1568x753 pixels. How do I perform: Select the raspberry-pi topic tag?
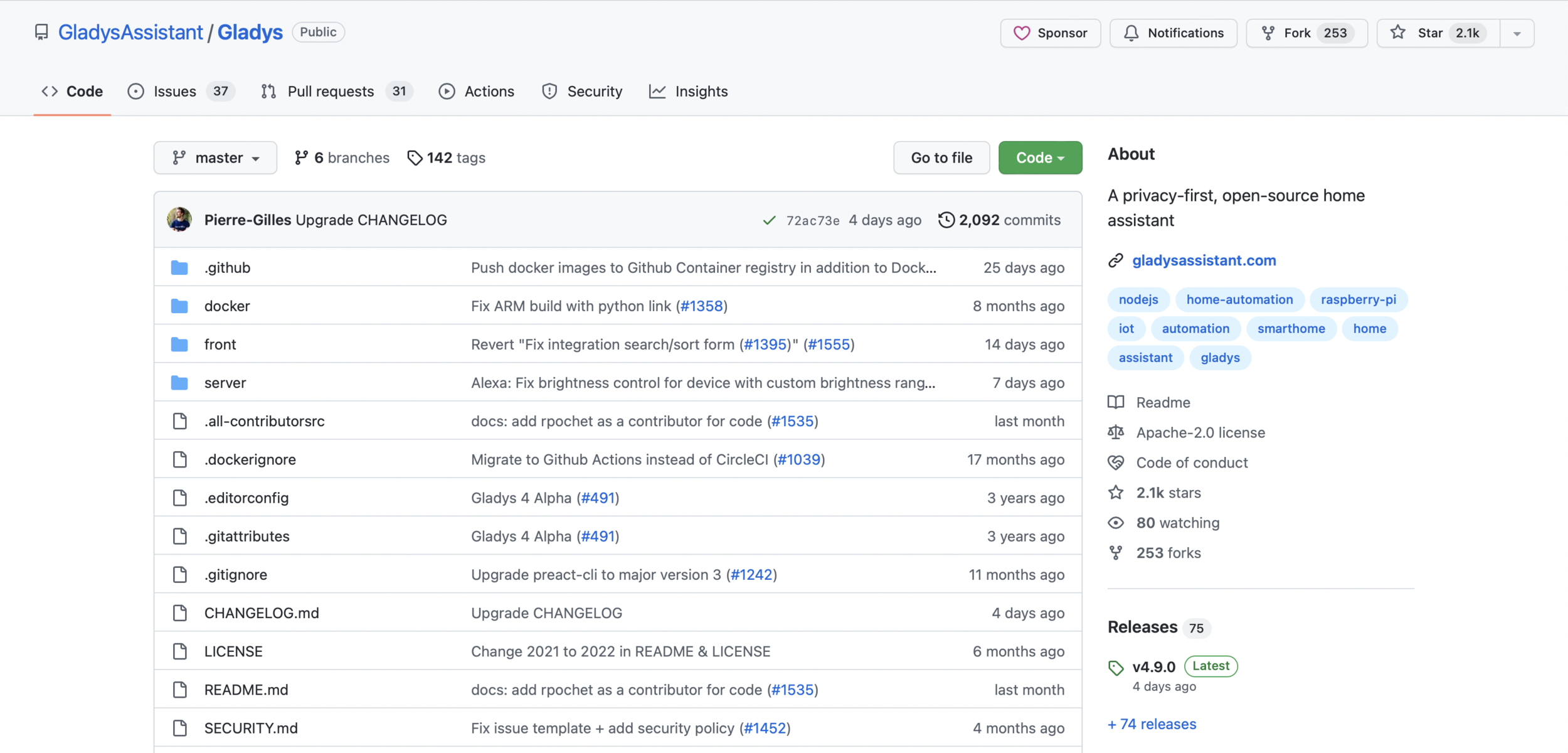tap(1358, 300)
